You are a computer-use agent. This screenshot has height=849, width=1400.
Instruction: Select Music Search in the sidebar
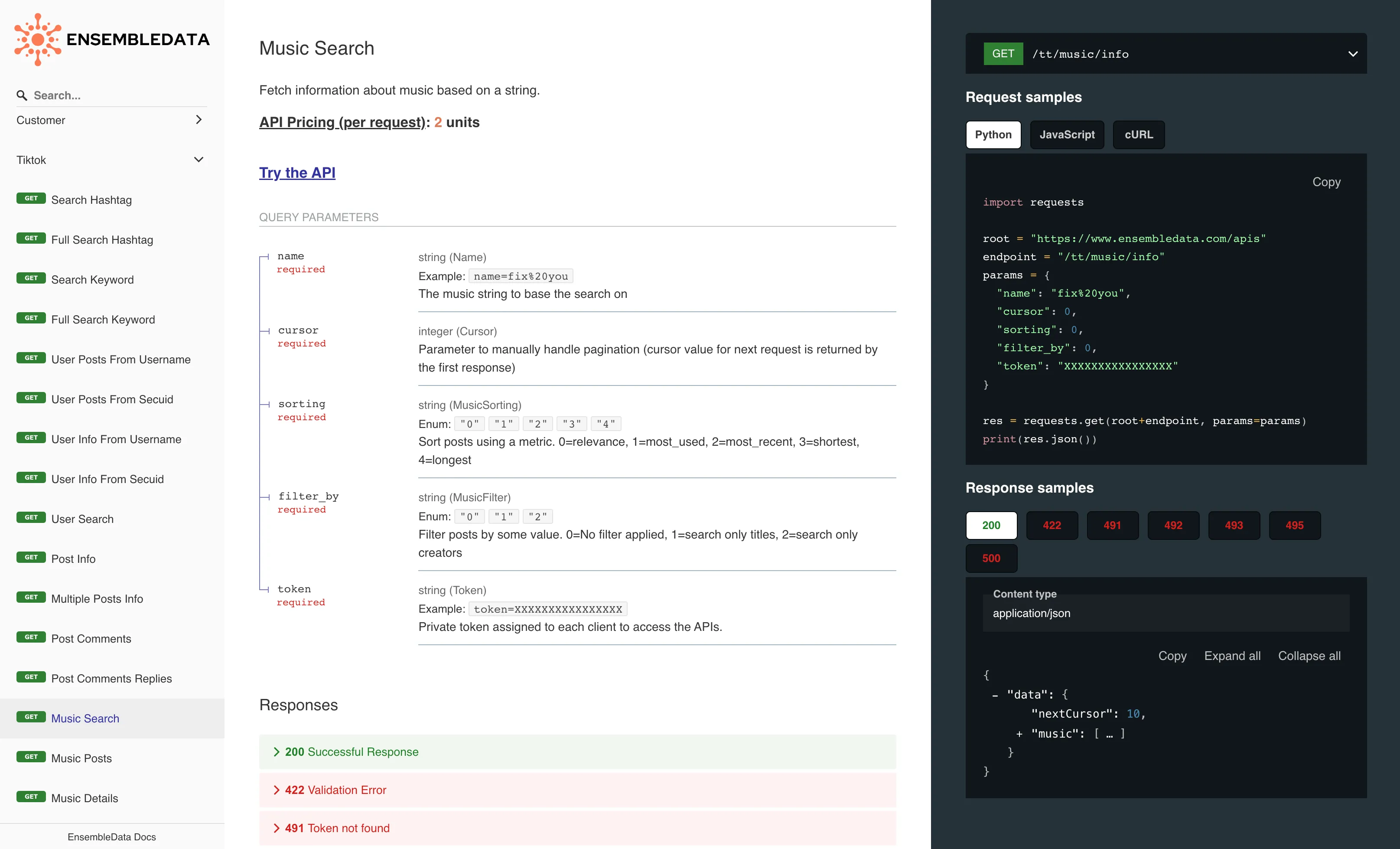click(111, 718)
